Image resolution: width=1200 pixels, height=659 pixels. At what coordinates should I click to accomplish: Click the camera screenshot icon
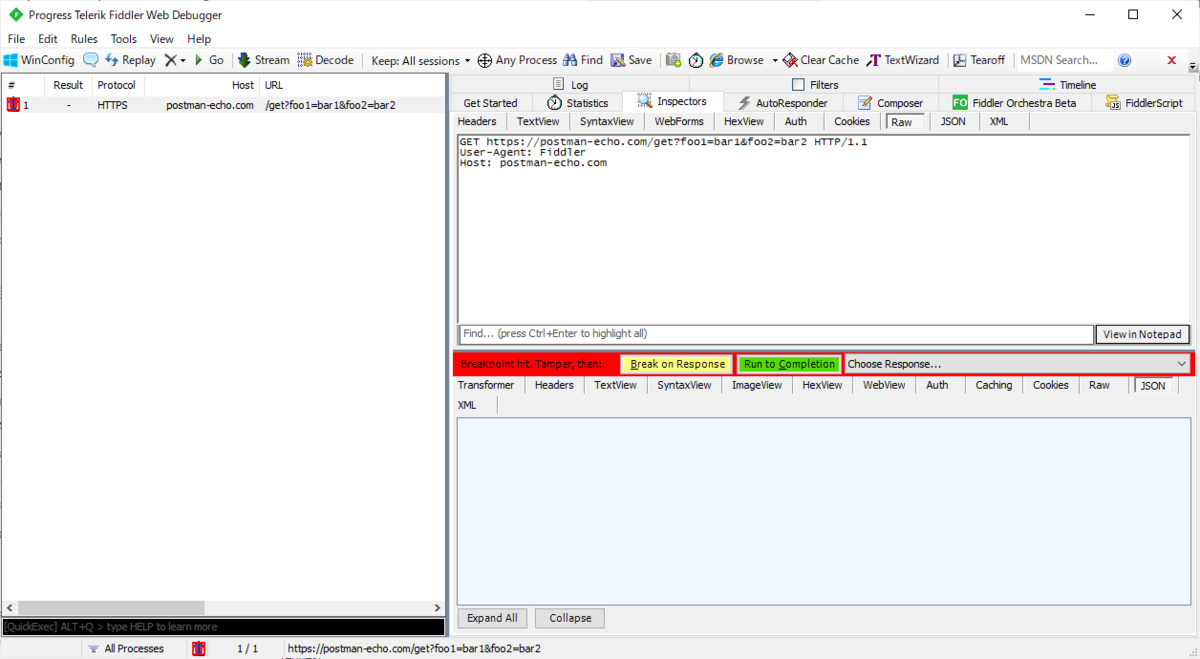point(673,60)
